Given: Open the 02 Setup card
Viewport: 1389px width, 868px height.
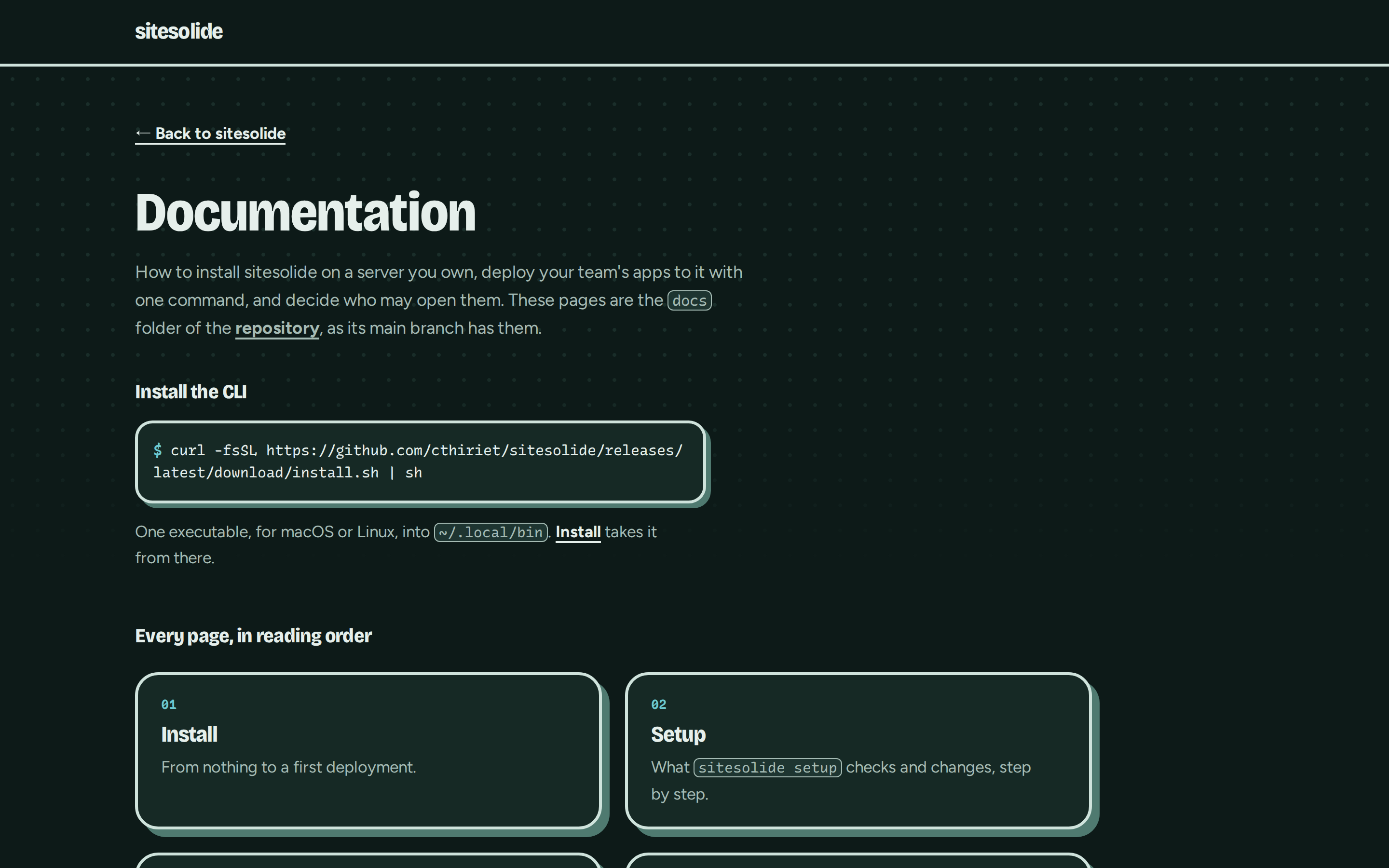Looking at the screenshot, I should [x=858, y=750].
